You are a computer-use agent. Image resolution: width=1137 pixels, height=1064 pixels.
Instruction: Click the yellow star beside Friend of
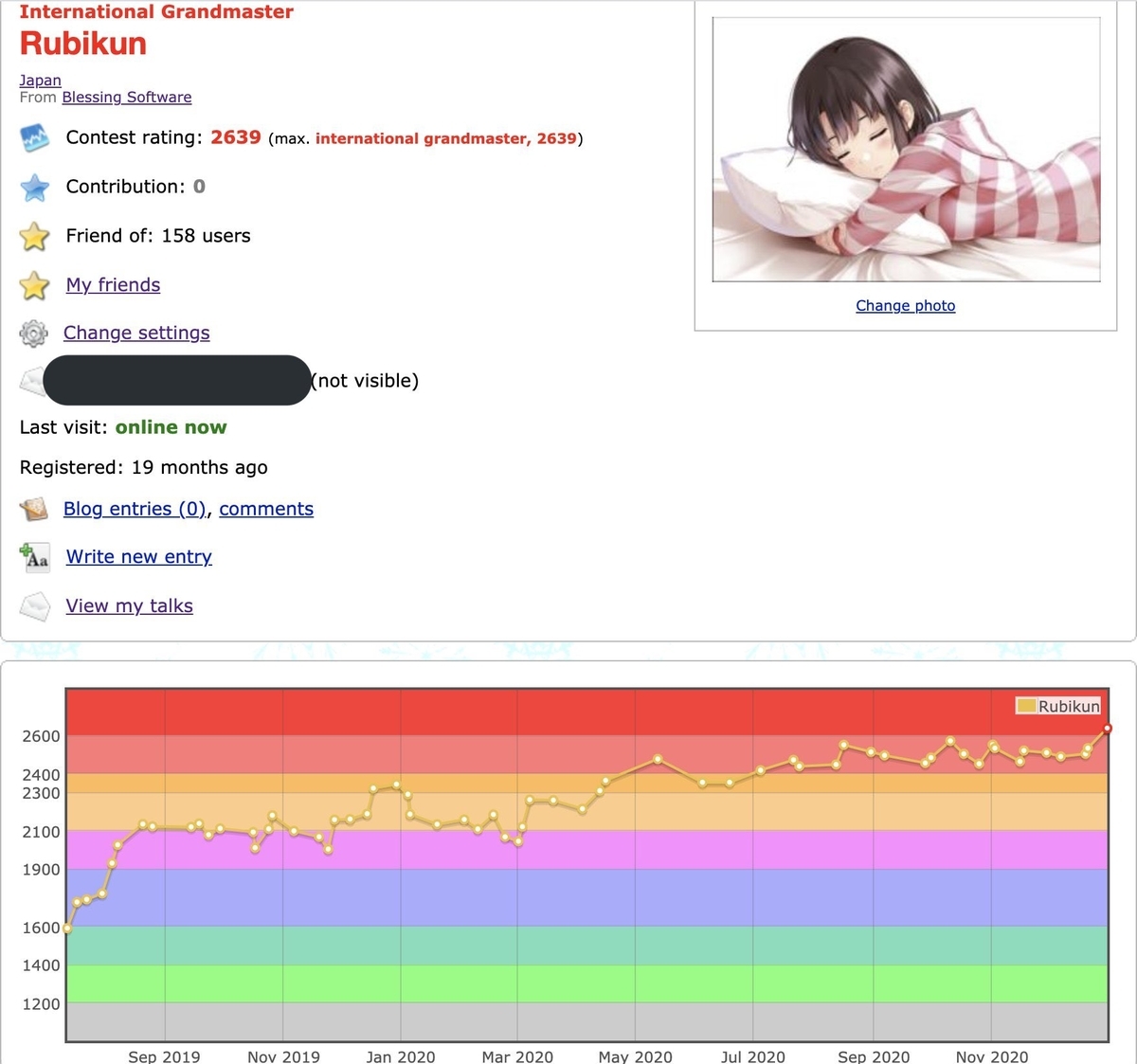tap(34, 236)
